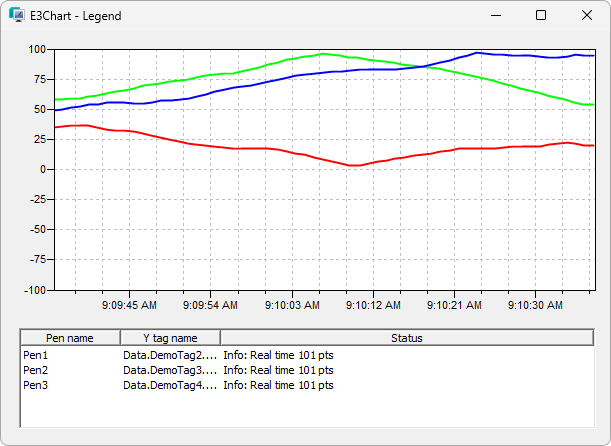Close the E3Chart Legend window

click(x=586, y=16)
